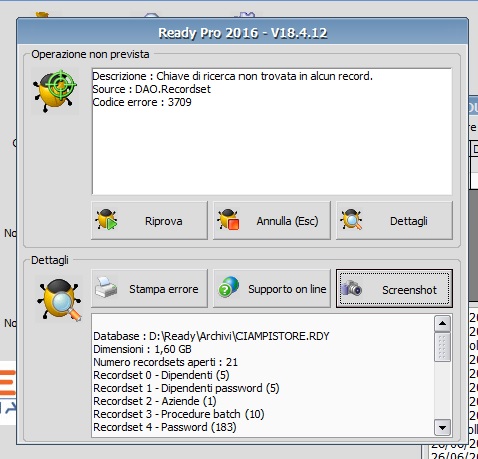
Task: Select 'Recordset 3 - Procedure batch (10)' line
Action: [x=179, y=414]
